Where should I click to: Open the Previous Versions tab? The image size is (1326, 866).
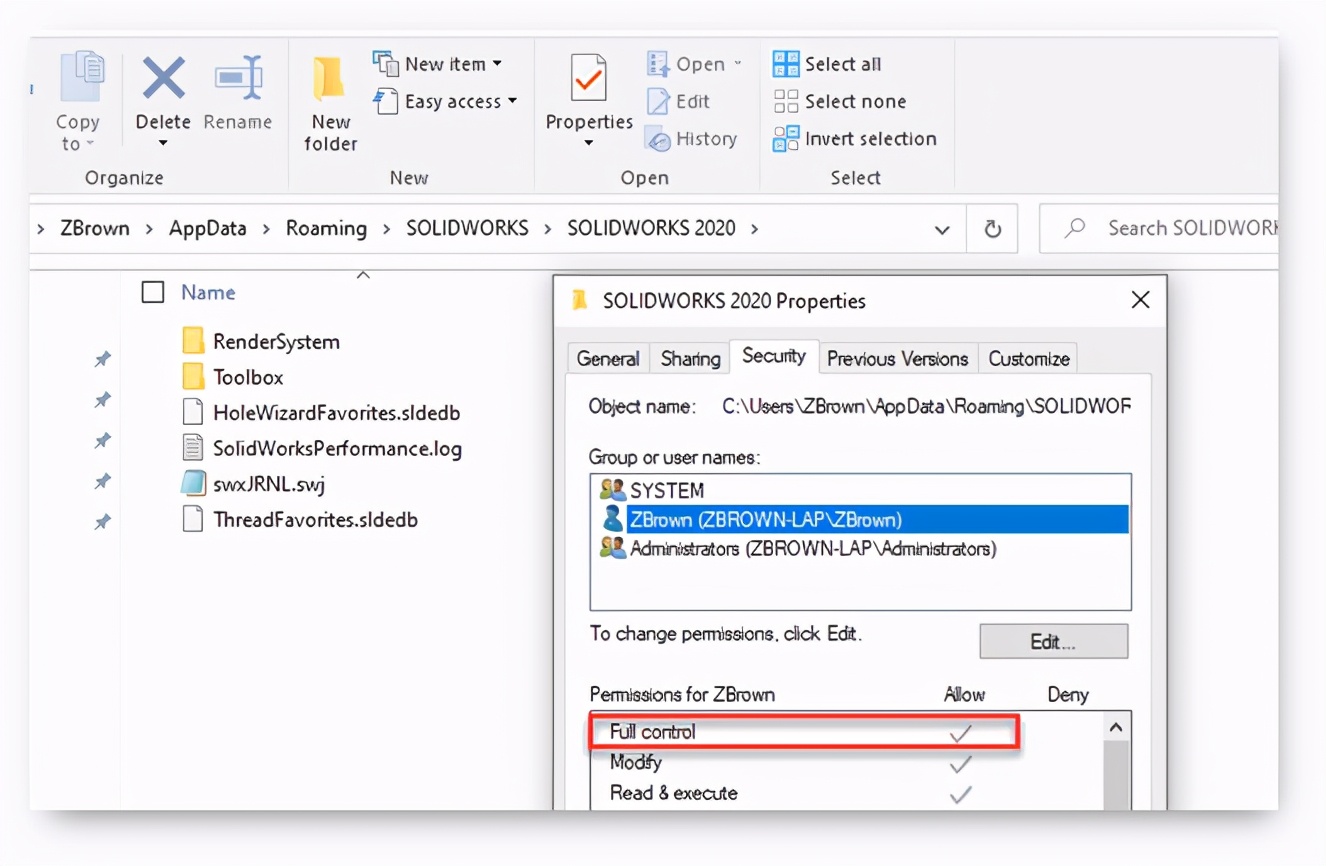tap(897, 358)
